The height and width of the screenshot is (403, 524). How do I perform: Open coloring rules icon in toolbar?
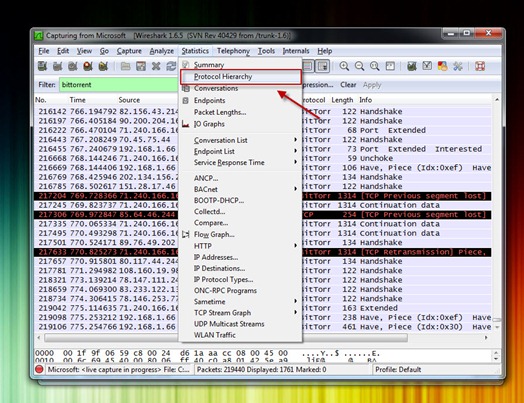(x=442, y=66)
